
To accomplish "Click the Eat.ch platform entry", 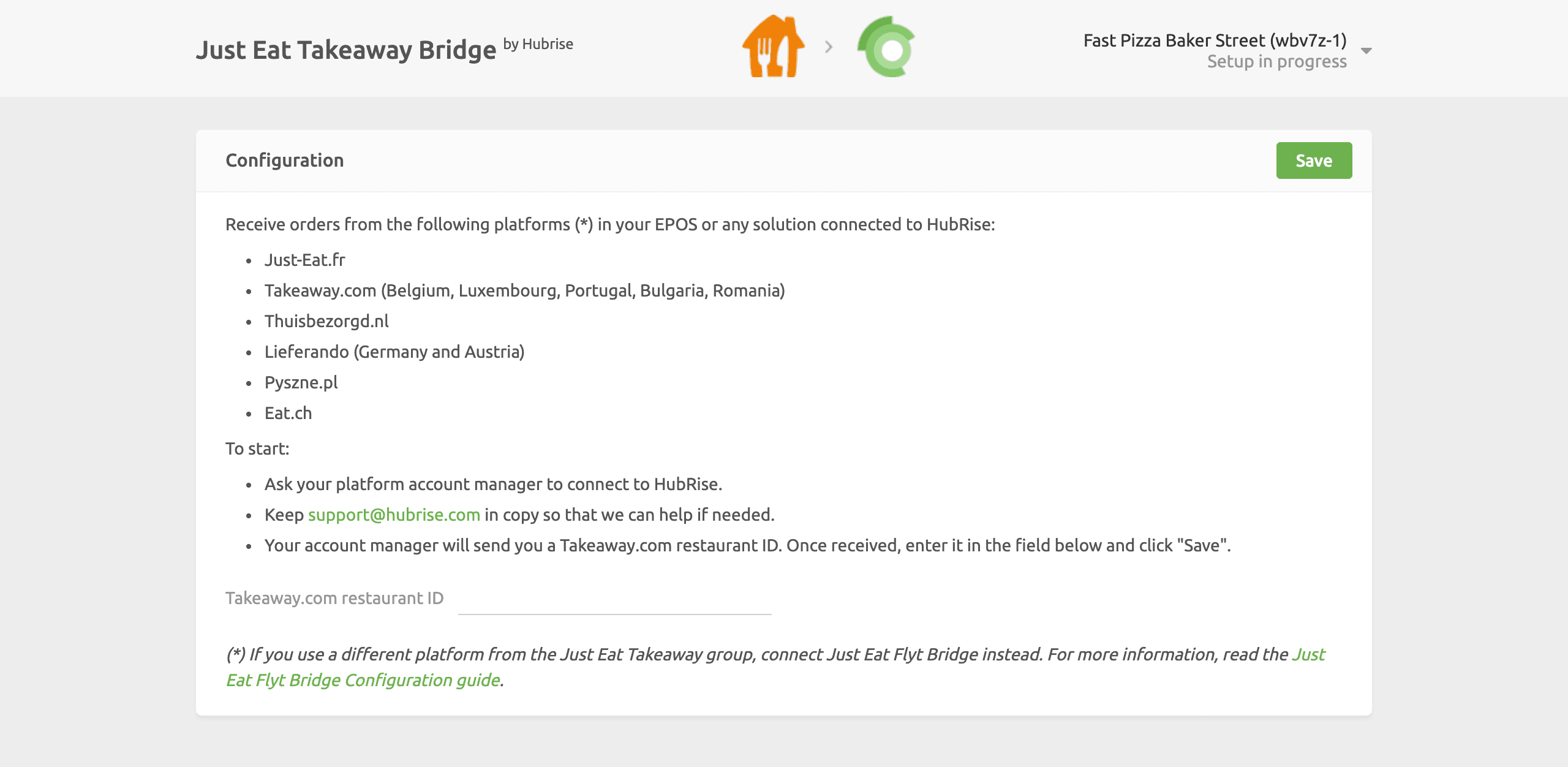I will tap(288, 413).
